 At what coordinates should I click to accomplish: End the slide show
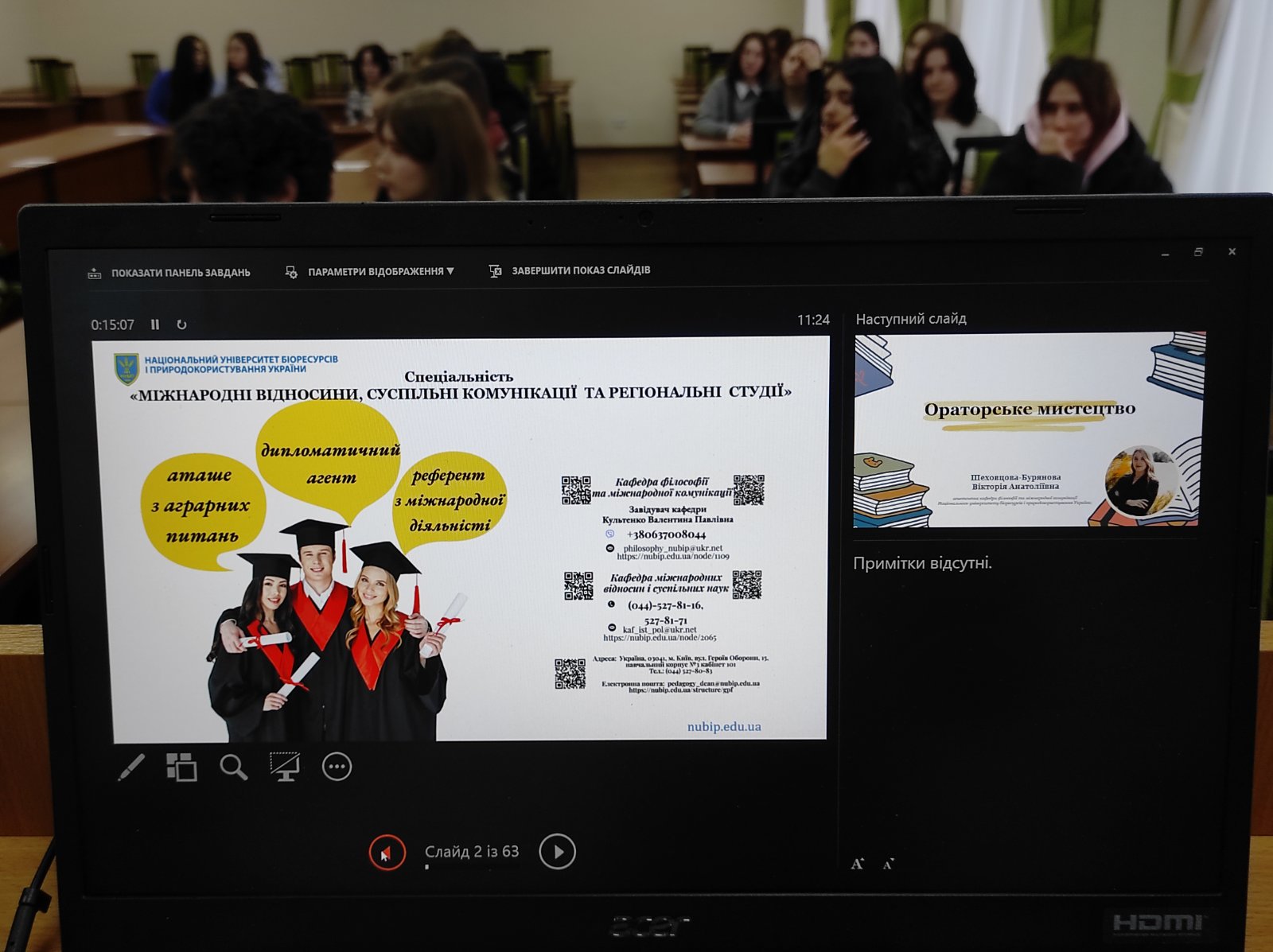(570, 270)
